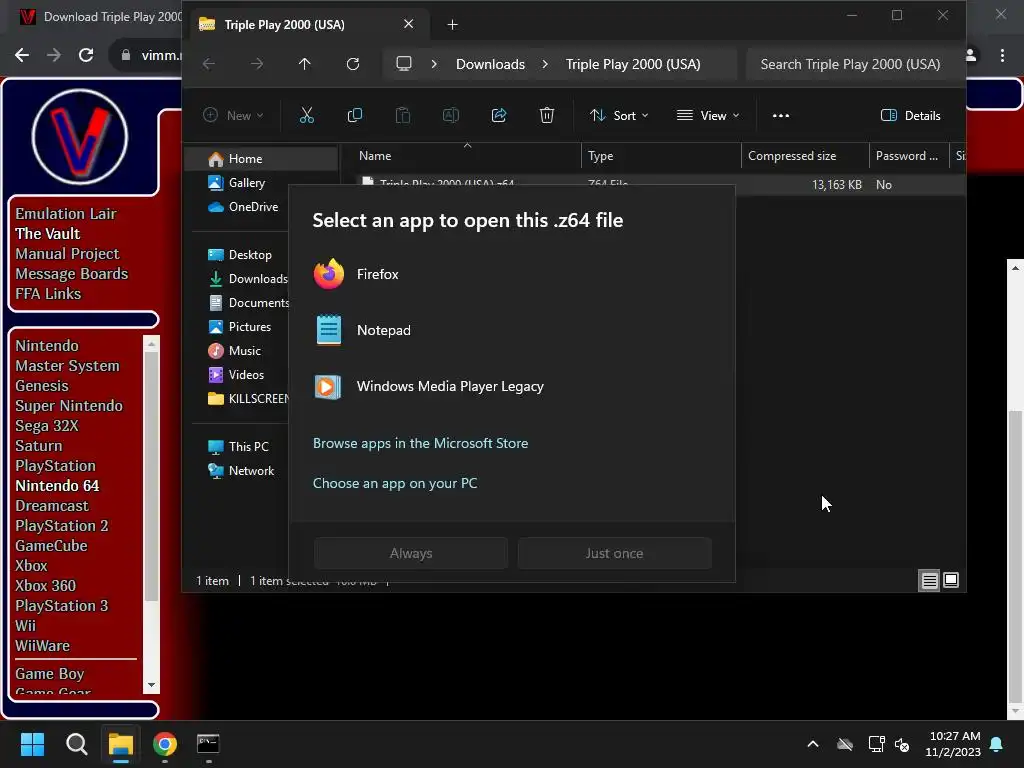Viewport: 1024px width, 768px height.
Task: Refresh the Explorer folder view
Action: click(353, 64)
